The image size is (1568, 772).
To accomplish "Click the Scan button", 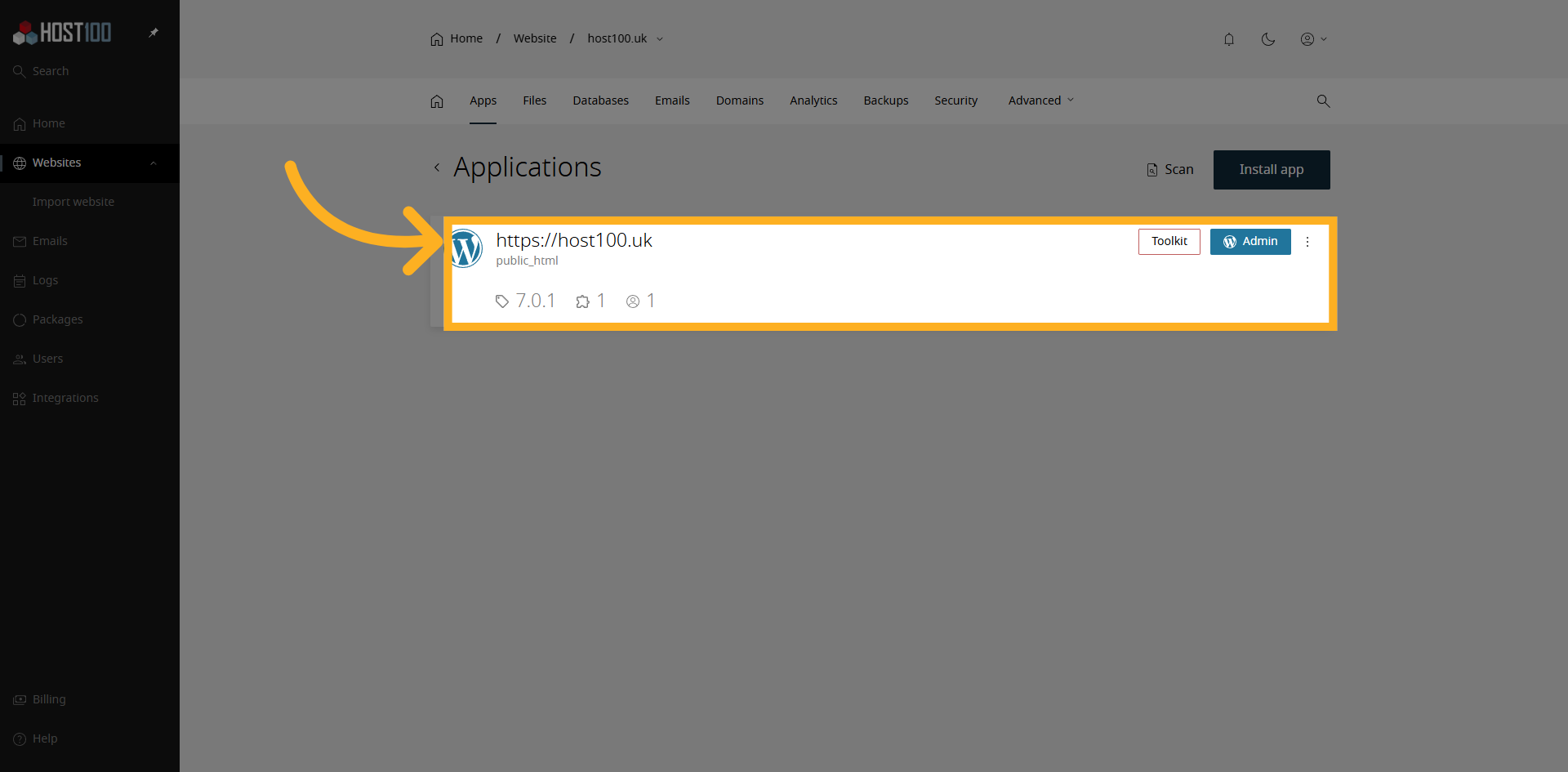I will pos(1170,170).
